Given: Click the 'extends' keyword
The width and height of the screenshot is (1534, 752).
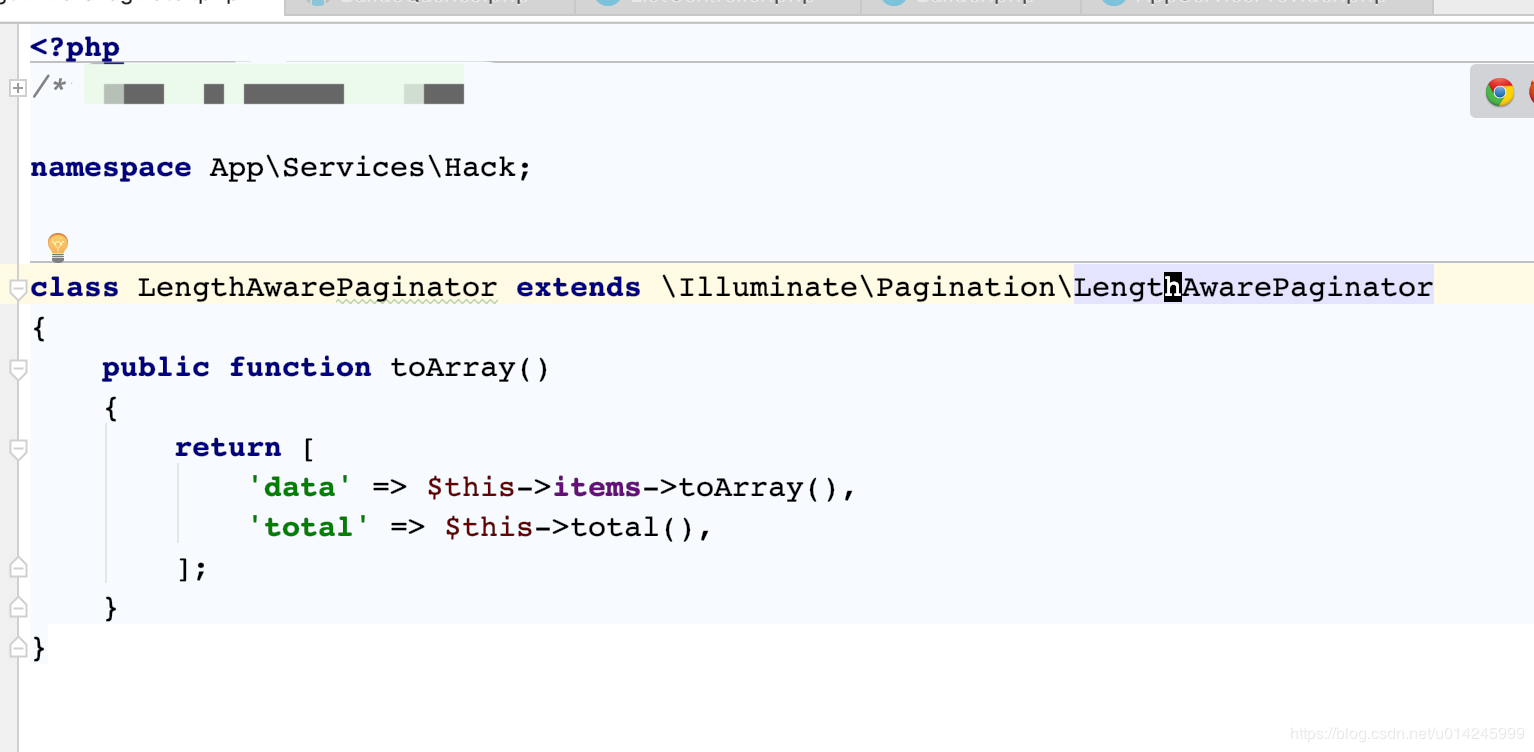Looking at the screenshot, I should (x=578, y=288).
